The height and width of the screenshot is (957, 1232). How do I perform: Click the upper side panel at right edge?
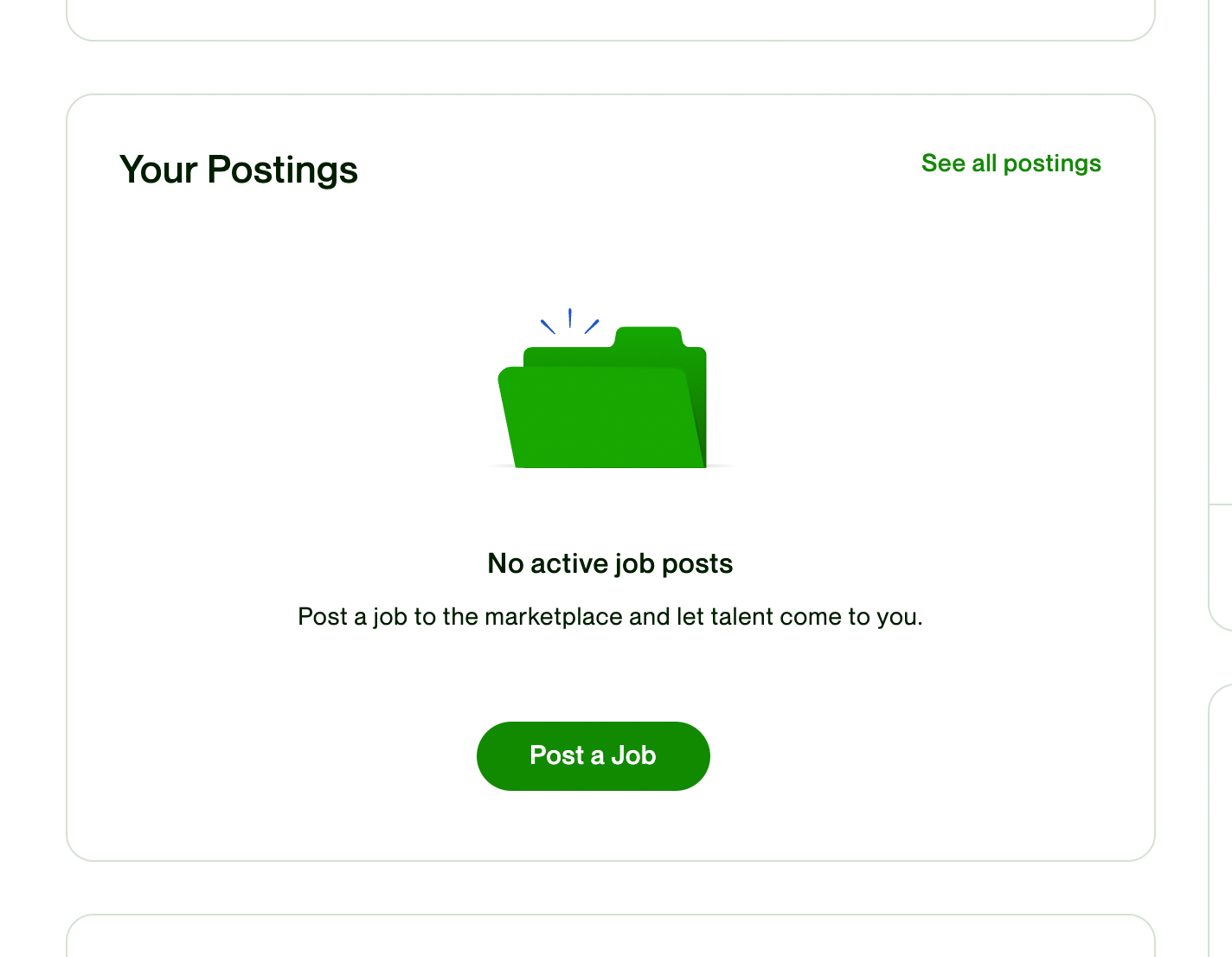tap(1221, 260)
